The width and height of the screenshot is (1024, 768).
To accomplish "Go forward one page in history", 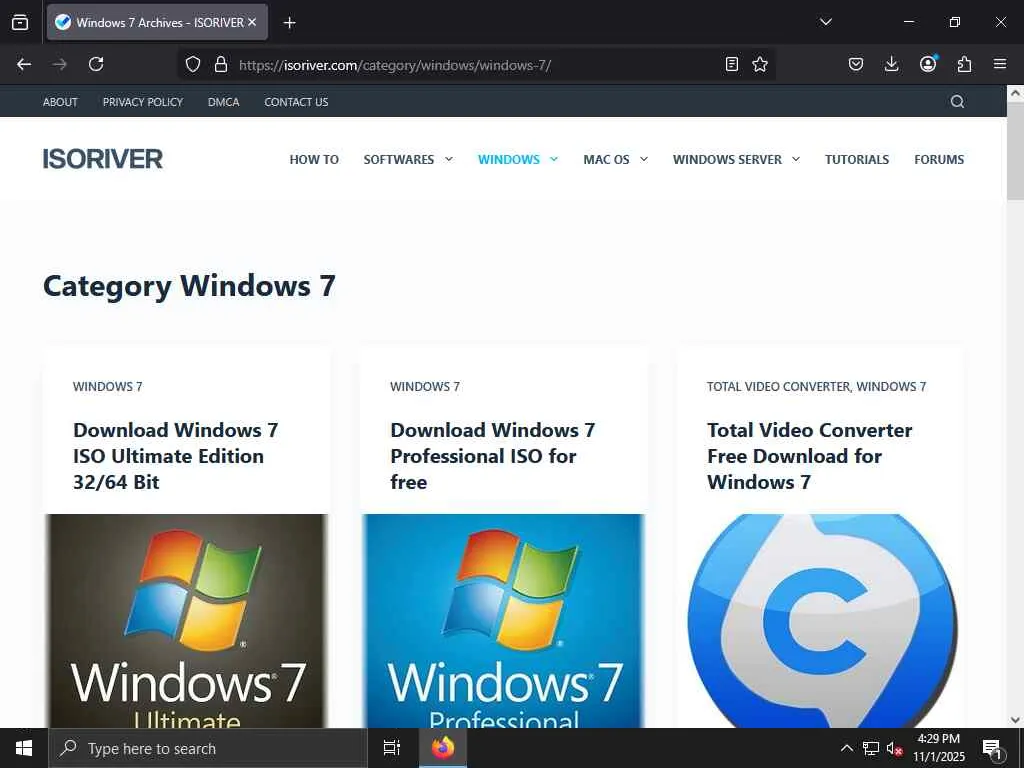I will click(x=60, y=64).
